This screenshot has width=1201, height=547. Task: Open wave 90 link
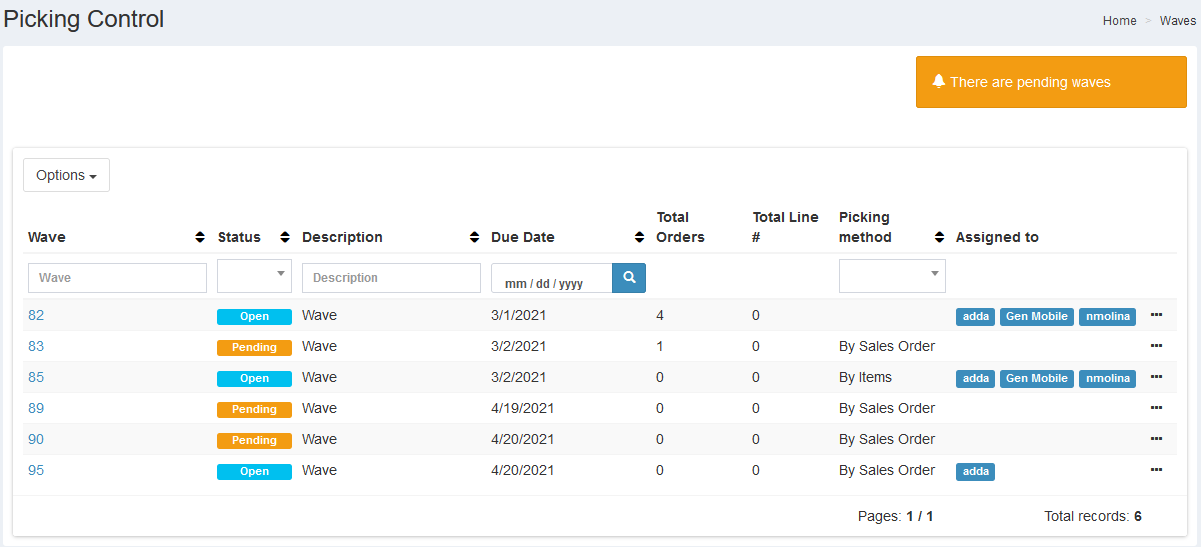(36, 439)
